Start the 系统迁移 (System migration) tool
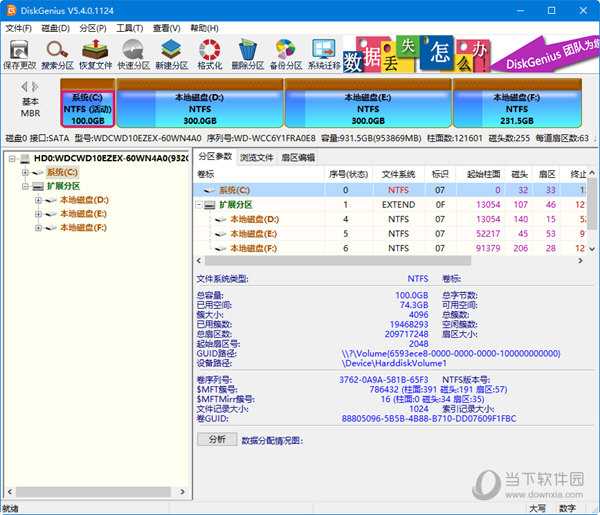Screen dimensions: 600x515 (323, 50)
